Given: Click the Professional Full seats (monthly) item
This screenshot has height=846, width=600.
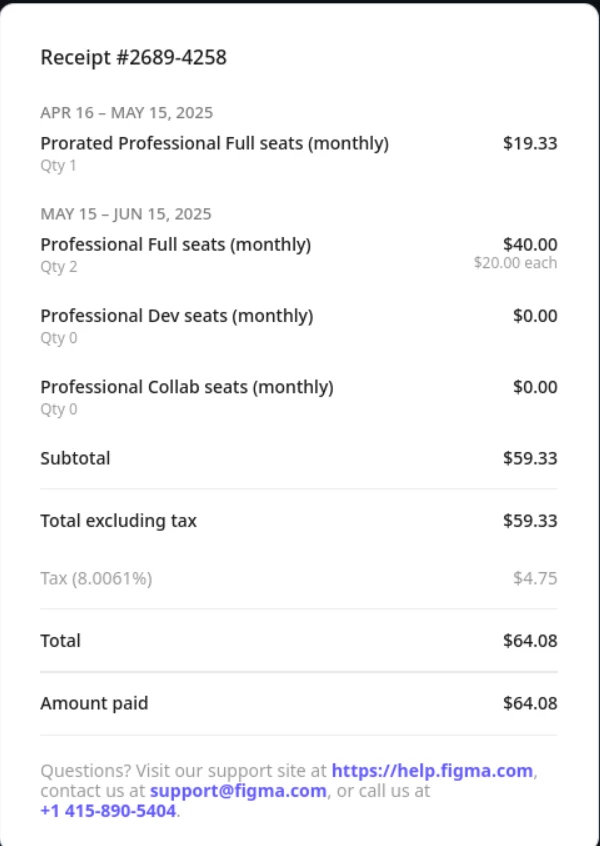Looking at the screenshot, I should pos(175,244).
